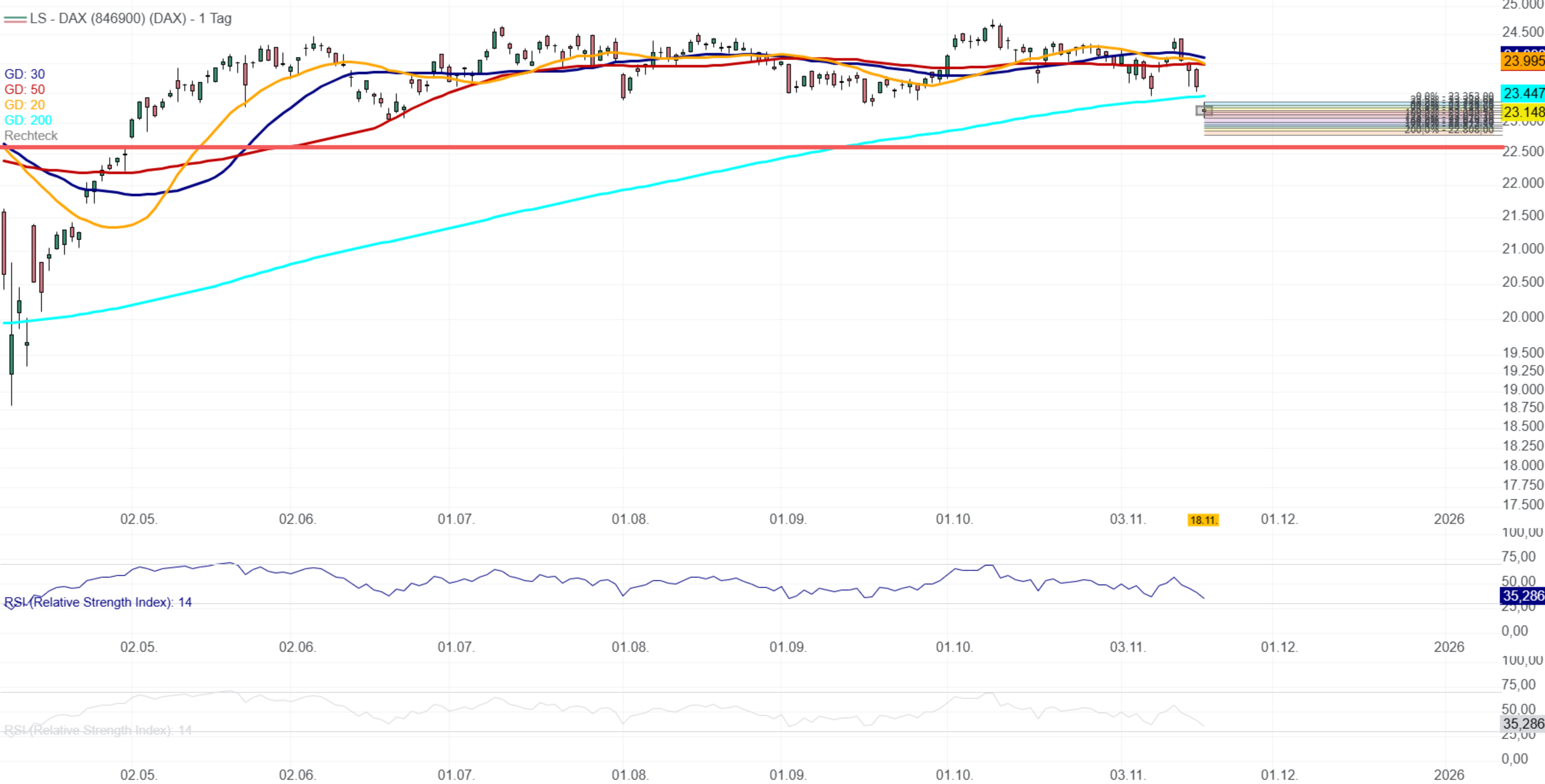Viewport: 1545px width, 784px height.
Task: Click the gray 35,286 value tag in bottom panel
Action: tap(1523, 723)
